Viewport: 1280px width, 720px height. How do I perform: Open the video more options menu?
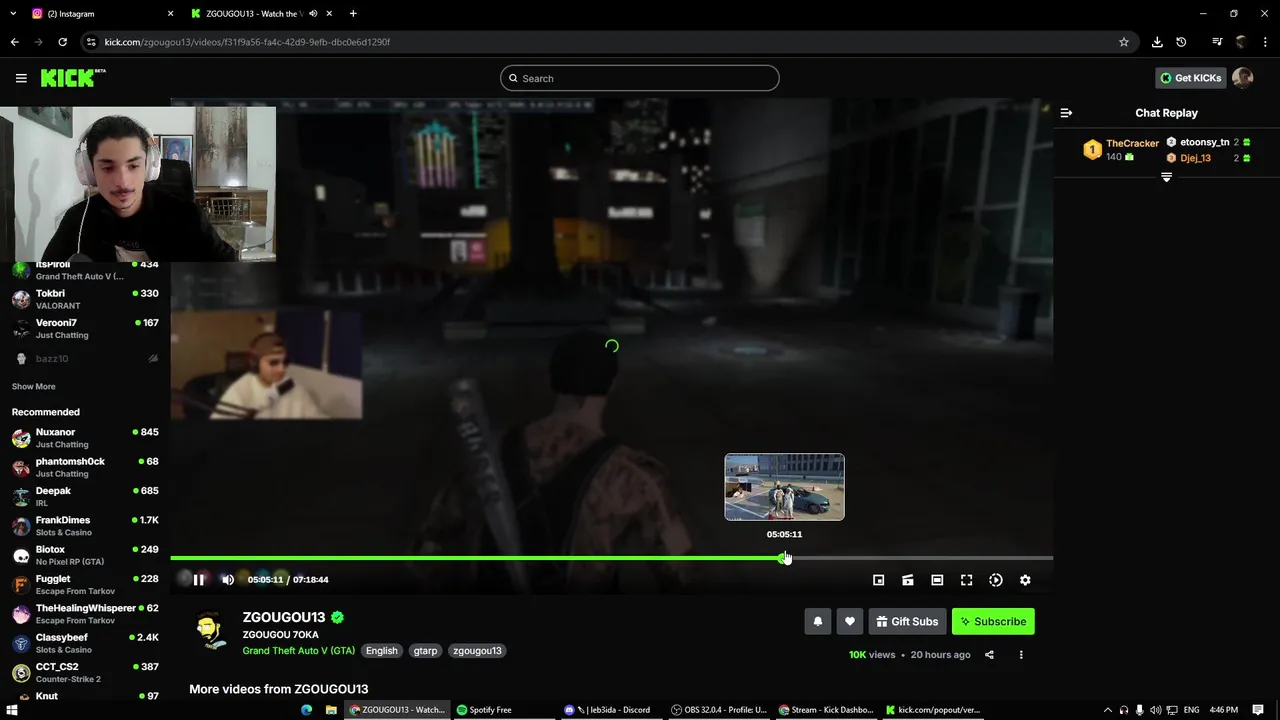pos(1021,655)
